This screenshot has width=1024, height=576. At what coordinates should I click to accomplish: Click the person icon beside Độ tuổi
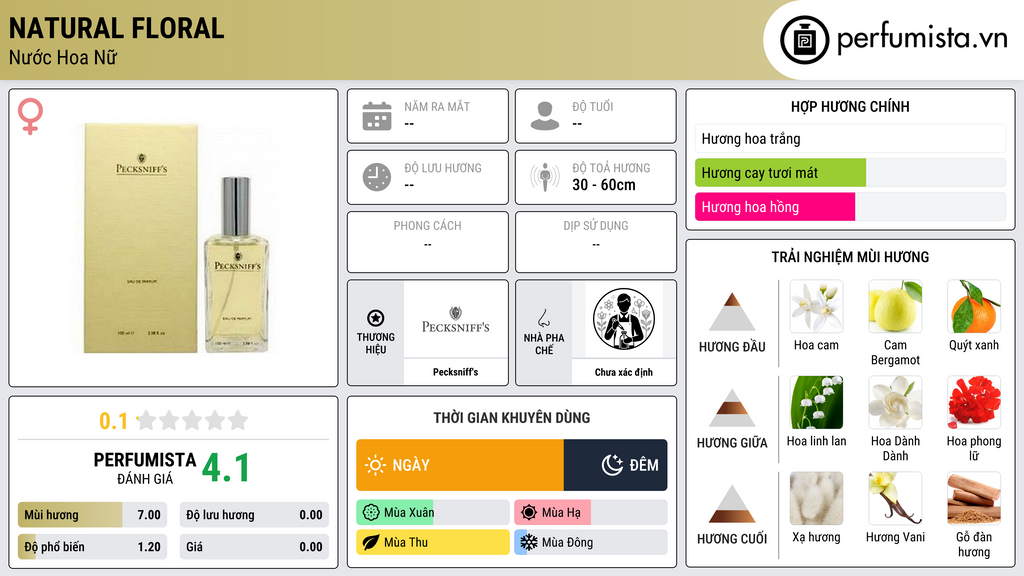click(x=545, y=116)
